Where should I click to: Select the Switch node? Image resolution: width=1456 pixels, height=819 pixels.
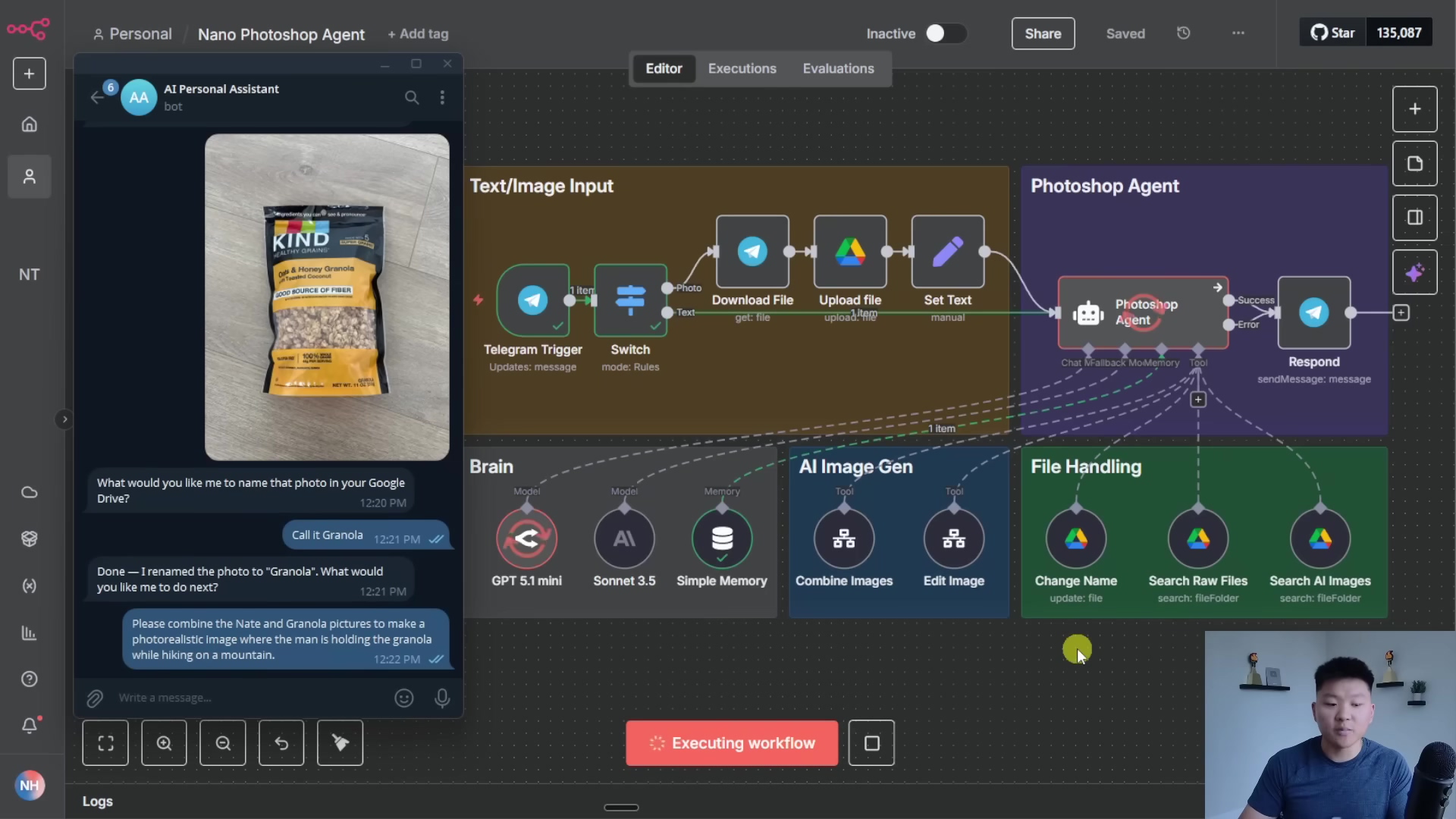[630, 300]
